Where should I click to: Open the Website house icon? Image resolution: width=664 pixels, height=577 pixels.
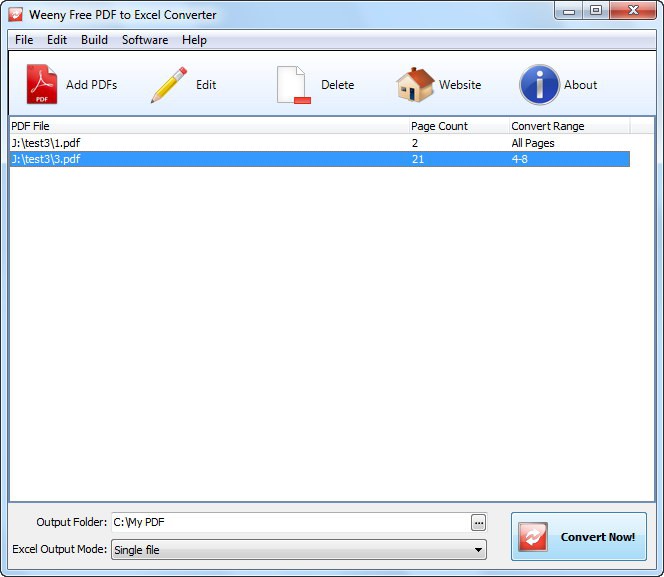click(x=415, y=84)
